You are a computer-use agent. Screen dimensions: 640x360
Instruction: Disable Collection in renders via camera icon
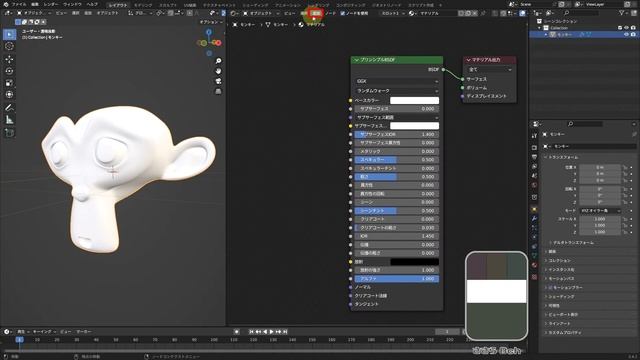coord(633,28)
